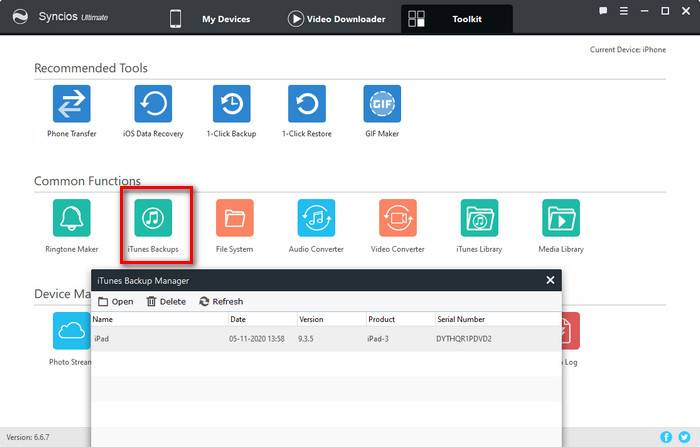Click the Current Device: iPhone label
Screen dimensions: 700x447
click(x=628, y=50)
